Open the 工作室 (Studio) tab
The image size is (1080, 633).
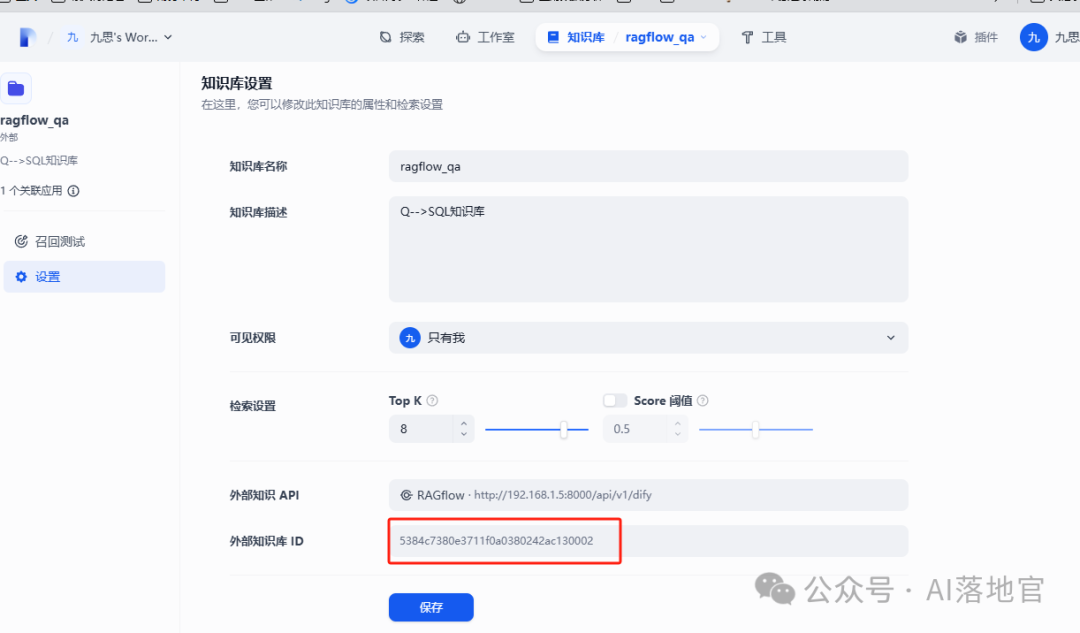tap(485, 37)
